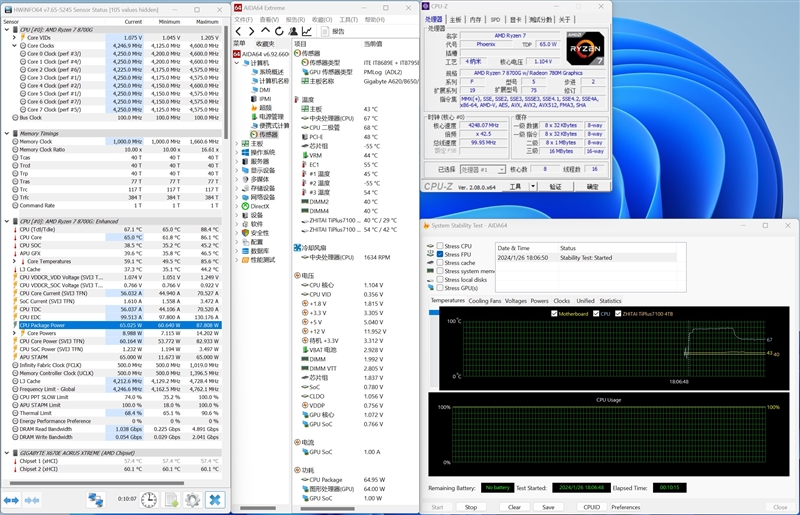Click HWiNFO expand-columns double arrow icon
Image resolution: width=800 pixels, height=515 pixels.
11,500
